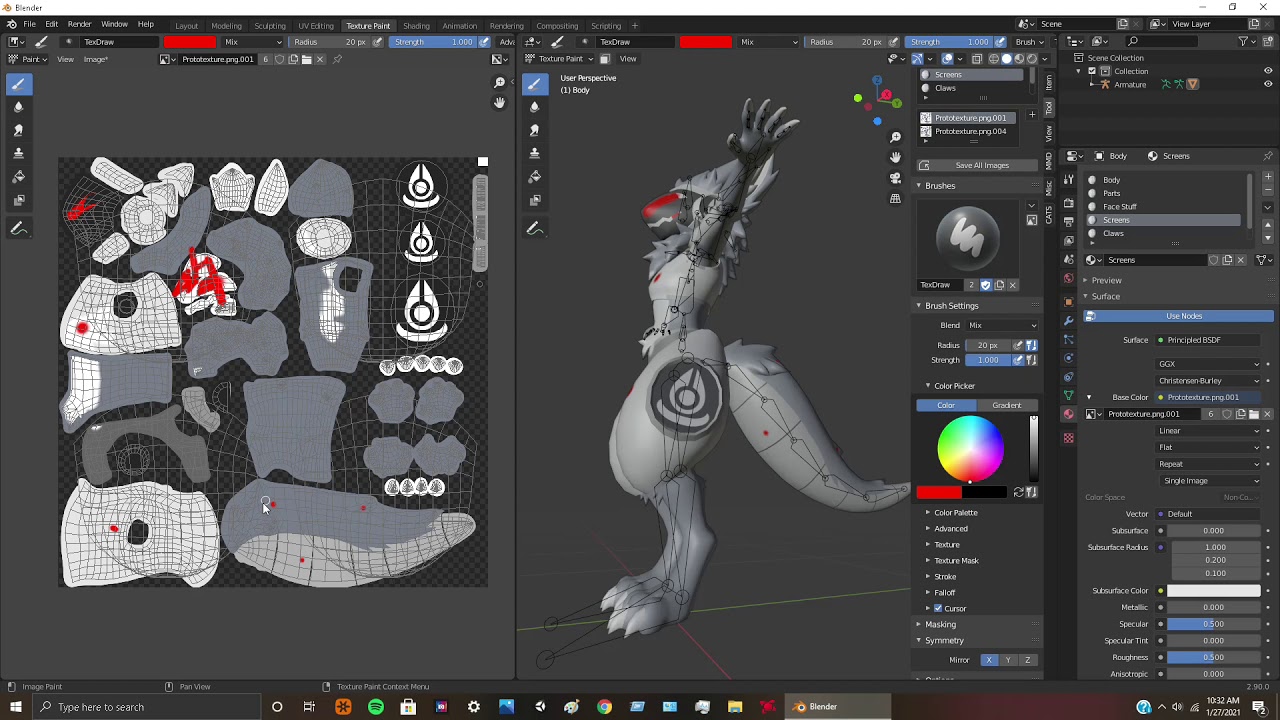The width and height of the screenshot is (1280, 720).
Task: Toggle Y mirror symmetry
Action: (1008, 660)
